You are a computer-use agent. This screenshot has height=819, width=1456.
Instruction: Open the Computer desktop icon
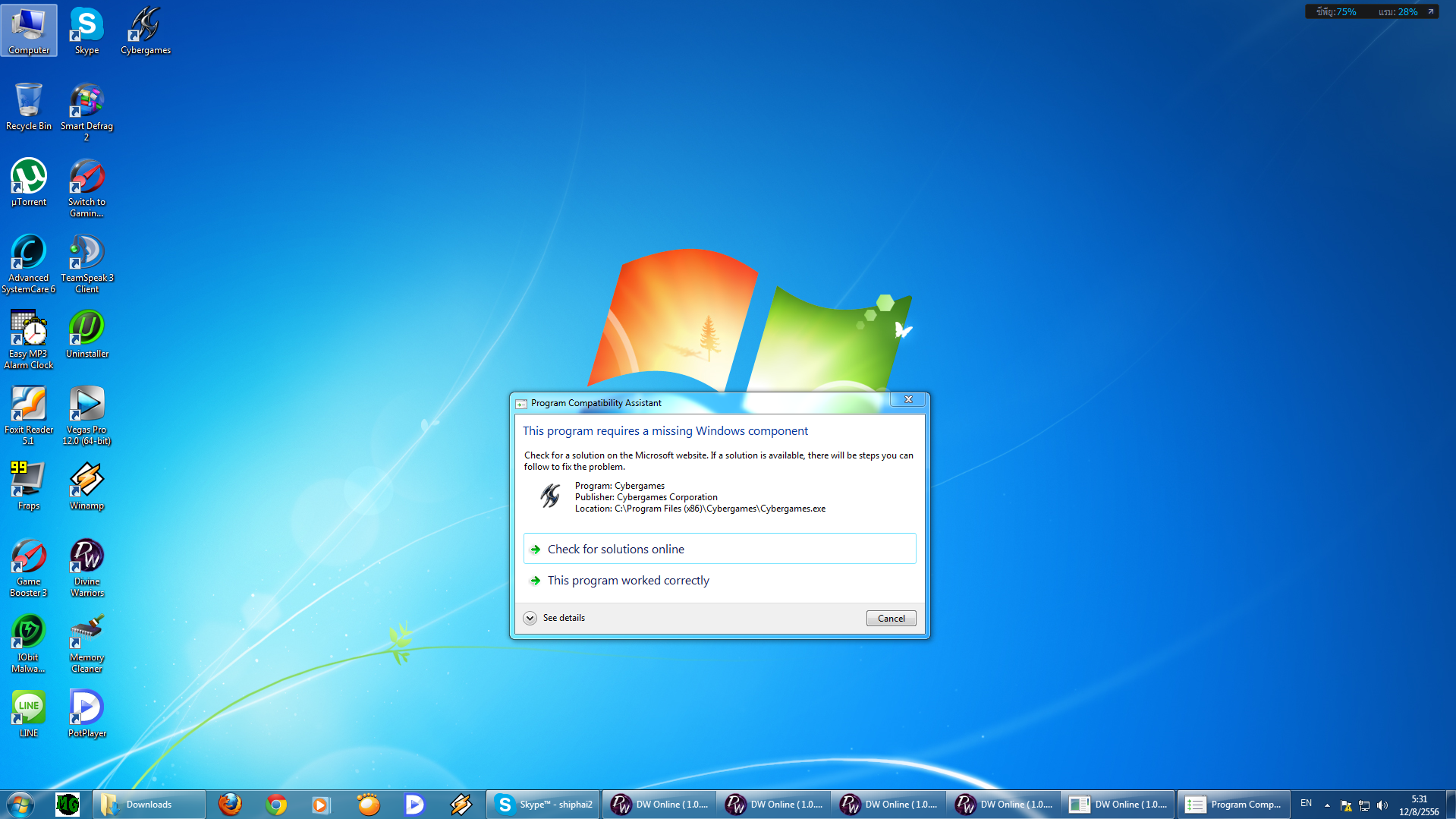click(29, 30)
